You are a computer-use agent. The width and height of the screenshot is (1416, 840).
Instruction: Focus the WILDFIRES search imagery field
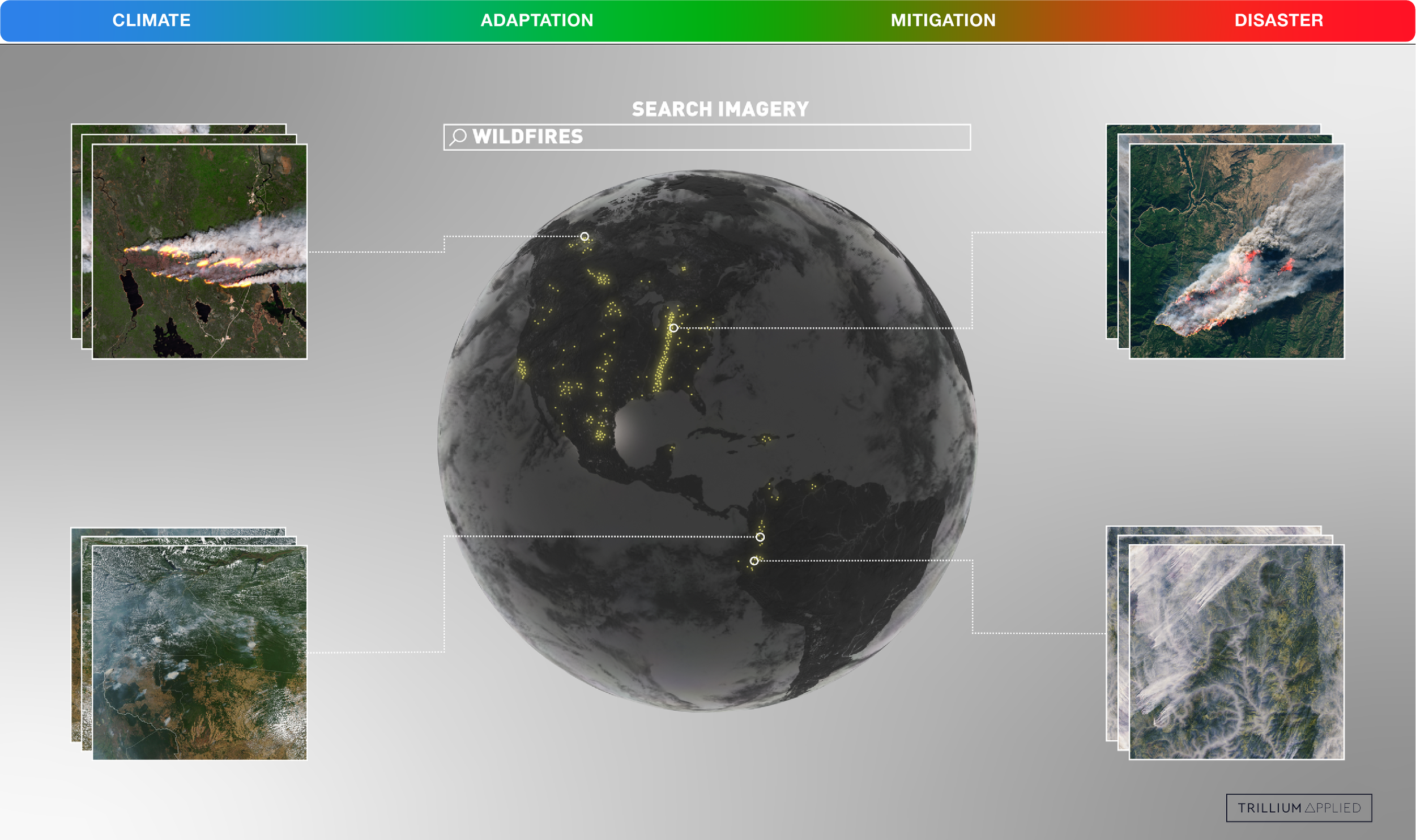tap(707, 137)
